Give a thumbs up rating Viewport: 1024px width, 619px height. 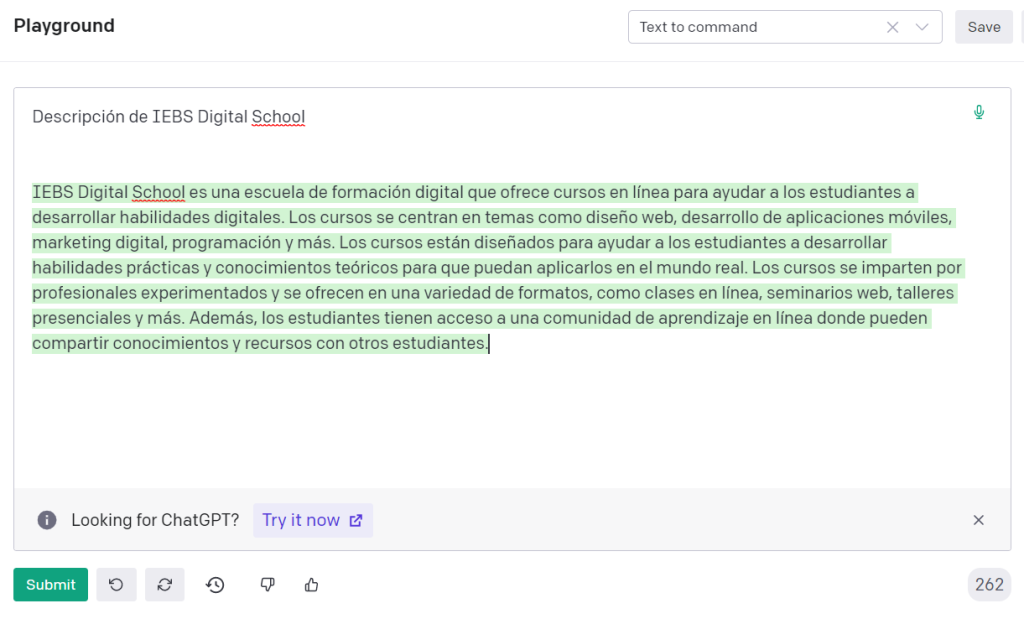pyautogui.click(x=312, y=584)
